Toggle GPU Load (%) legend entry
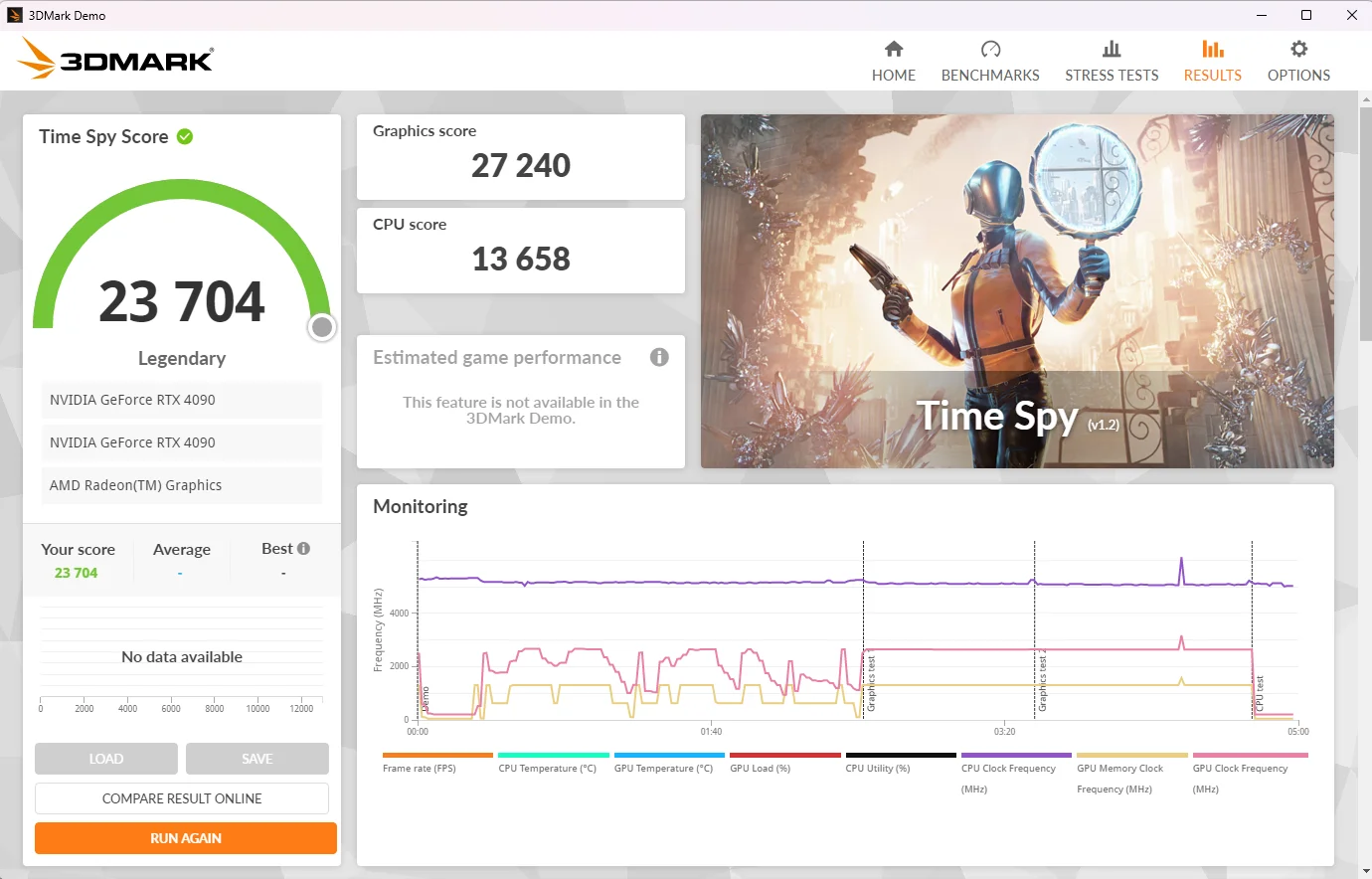Screen dimensions: 1372x879 (784, 763)
